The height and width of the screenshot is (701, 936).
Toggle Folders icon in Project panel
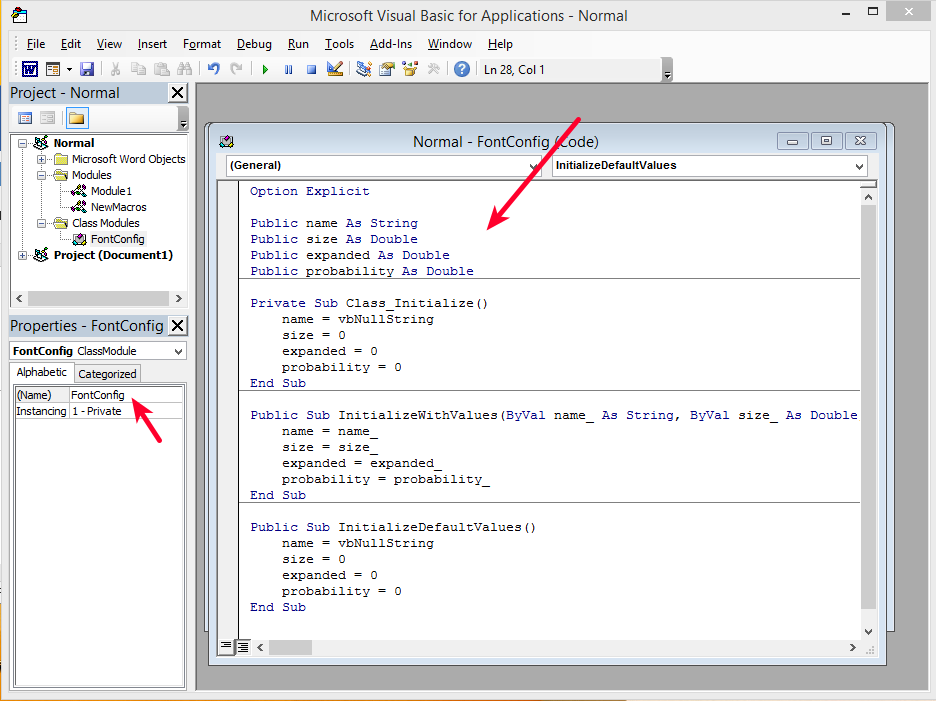(76, 118)
